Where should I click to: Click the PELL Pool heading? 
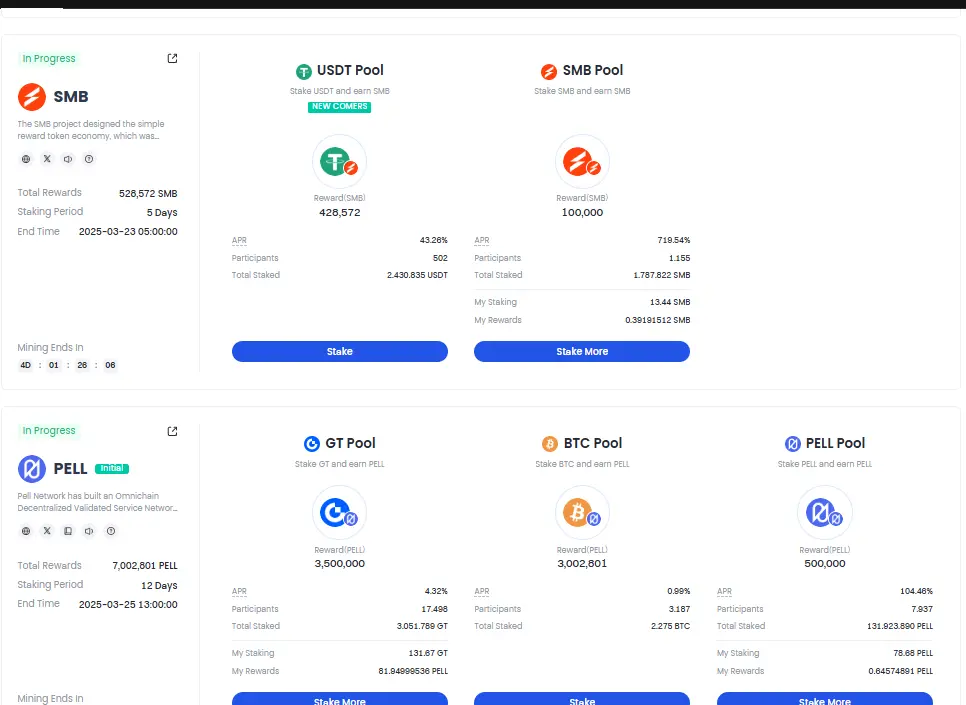[x=835, y=443]
